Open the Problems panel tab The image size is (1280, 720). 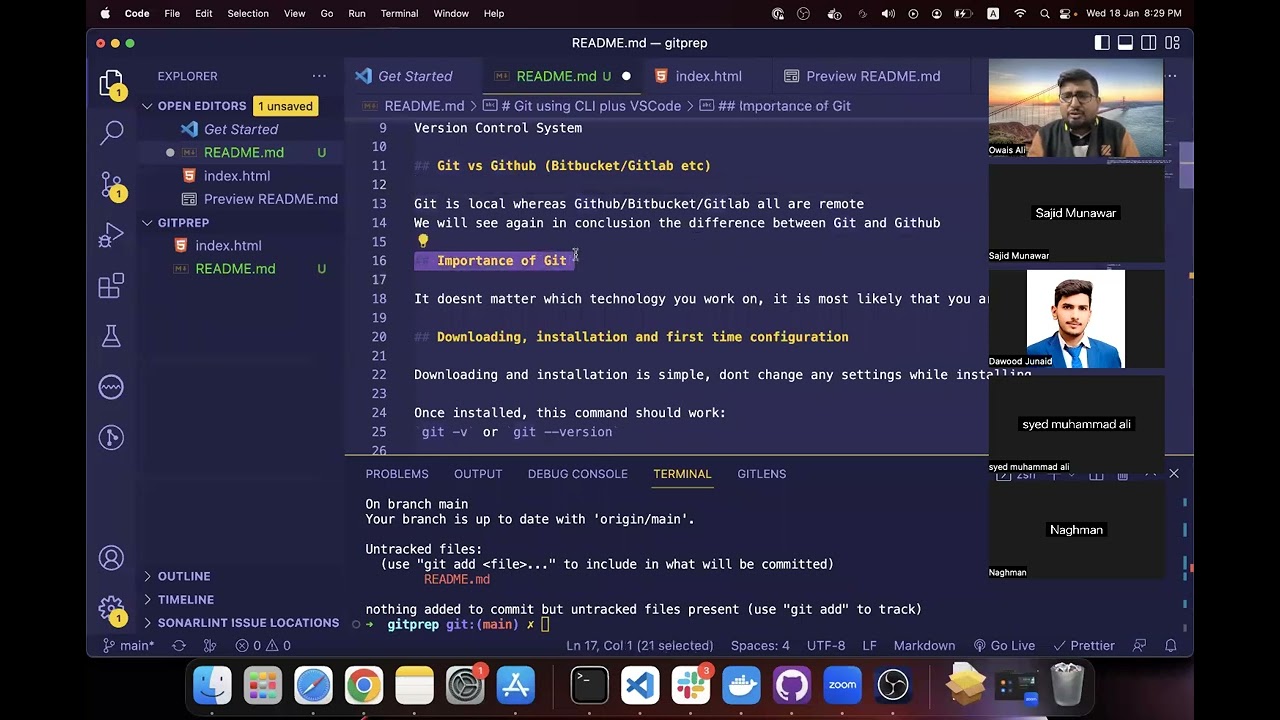[x=397, y=474]
